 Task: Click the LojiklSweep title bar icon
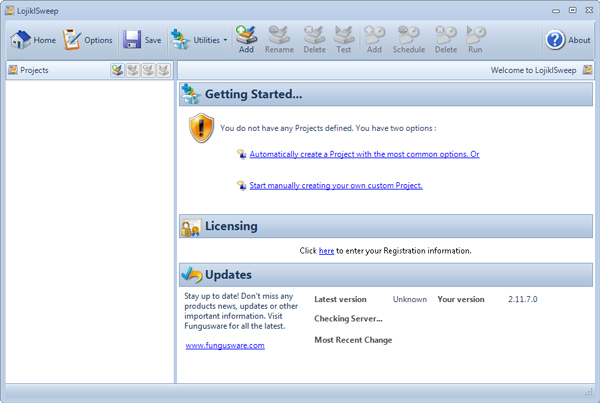pos(9,10)
